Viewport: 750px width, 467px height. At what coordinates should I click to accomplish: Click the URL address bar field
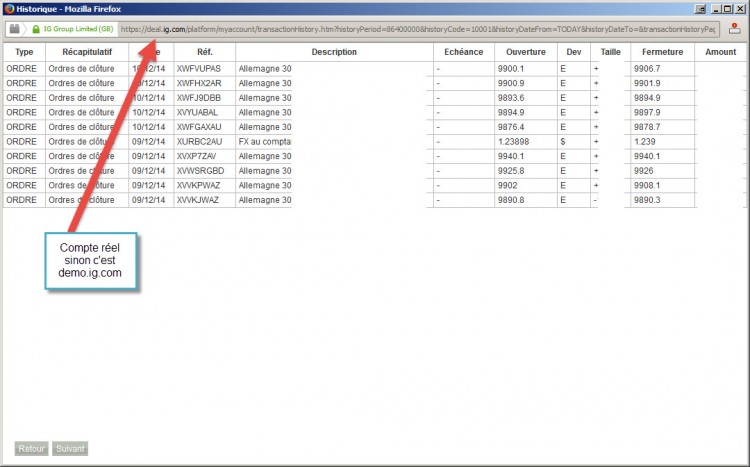(x=418, y=29)
